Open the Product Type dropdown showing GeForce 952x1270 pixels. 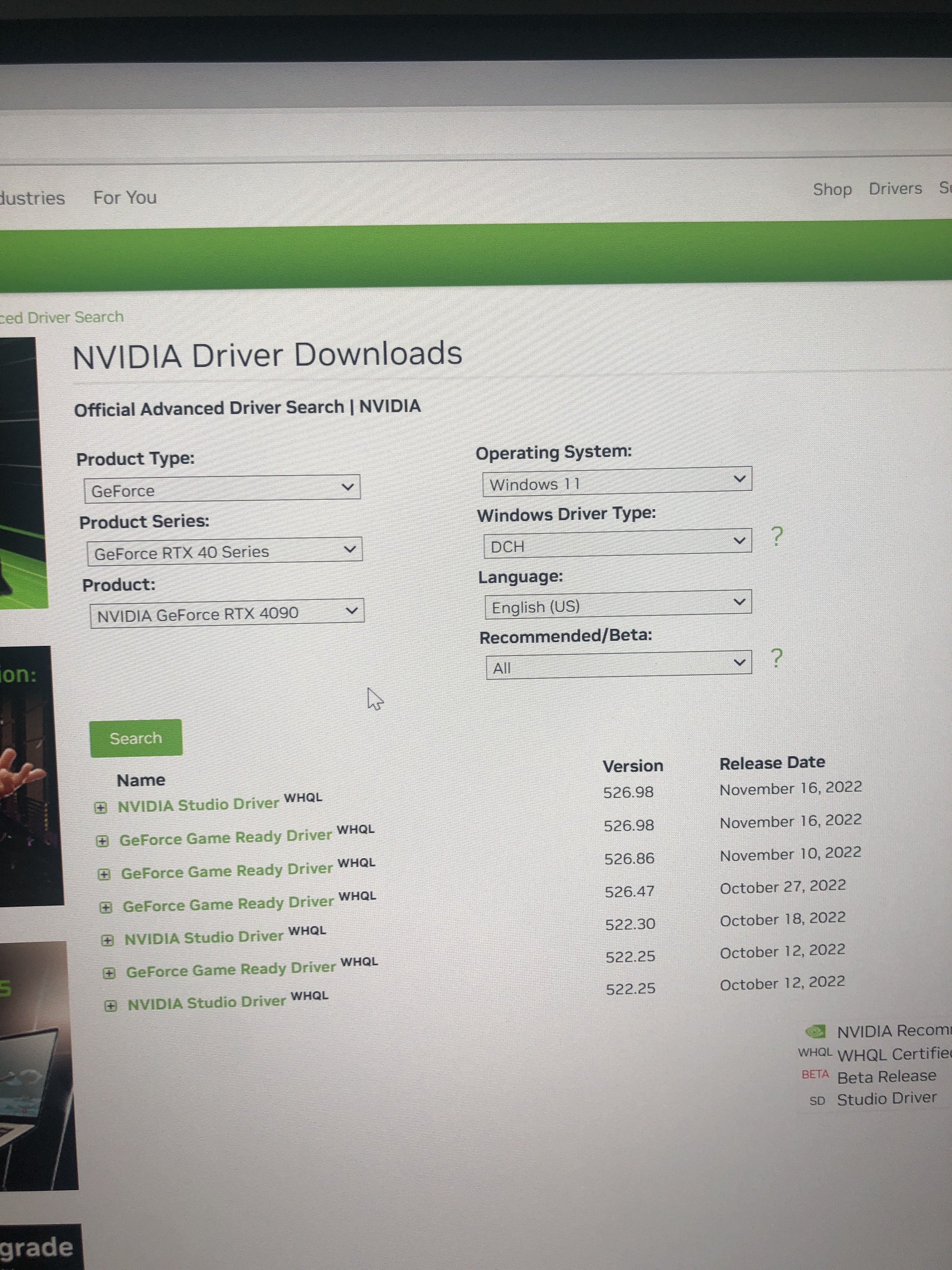tap(222, 489)
